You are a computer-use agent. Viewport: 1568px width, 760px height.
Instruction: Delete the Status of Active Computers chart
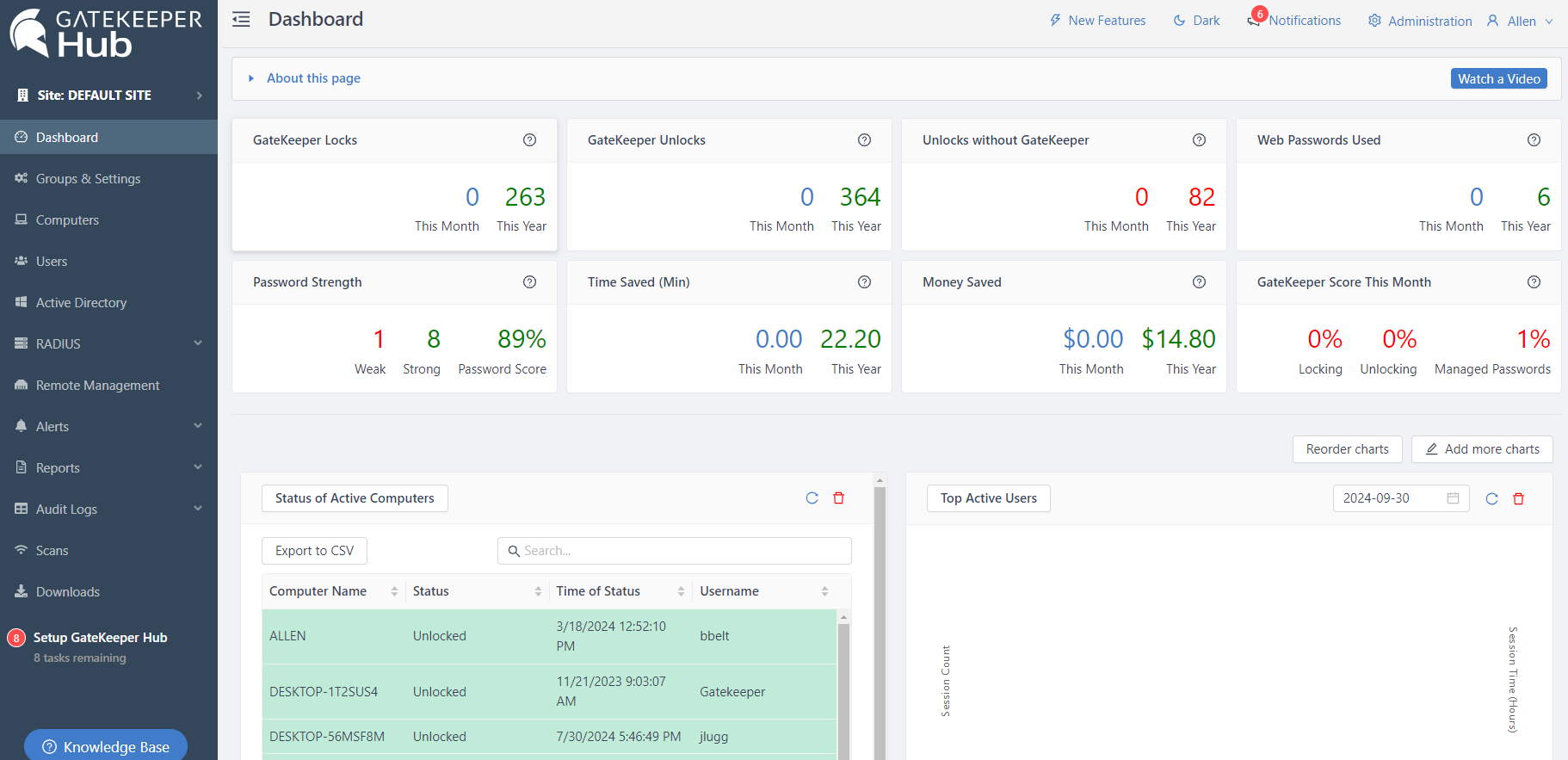[x=839, y=498]
